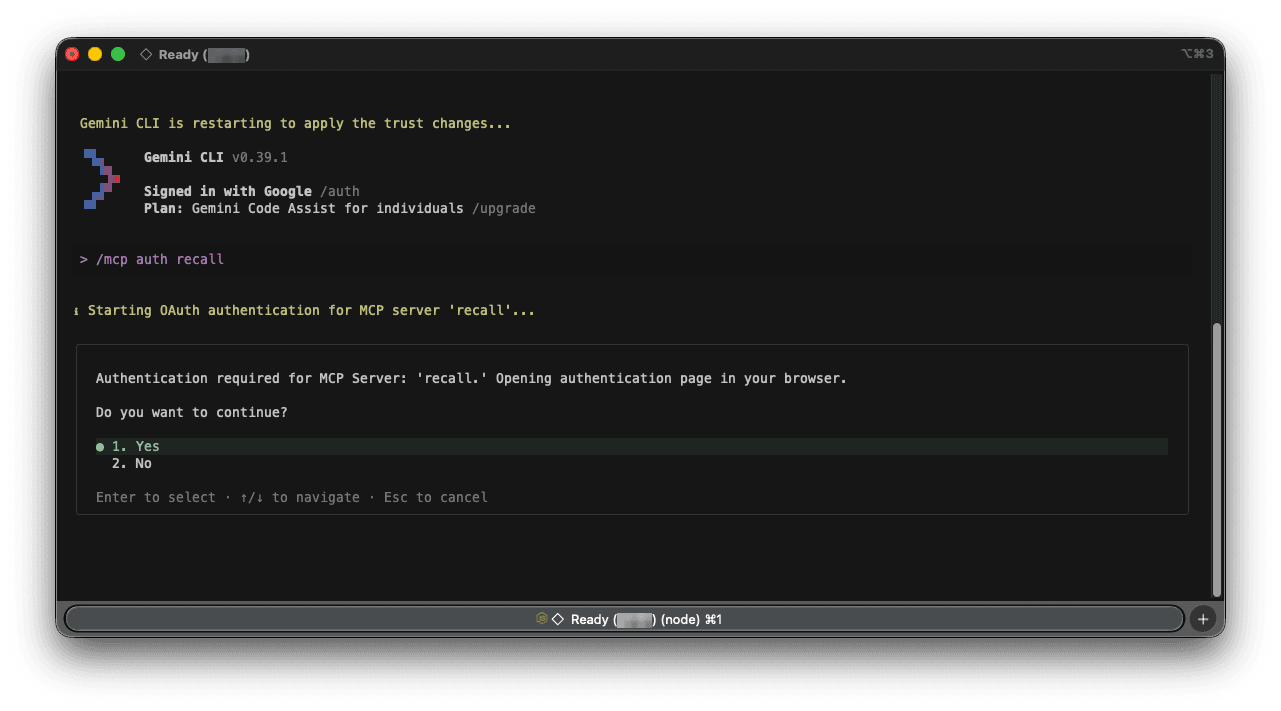Click the ⌥⌘3 shortcut indicator
This screenshot has height=711, width=1281.
click(1196, 54)
